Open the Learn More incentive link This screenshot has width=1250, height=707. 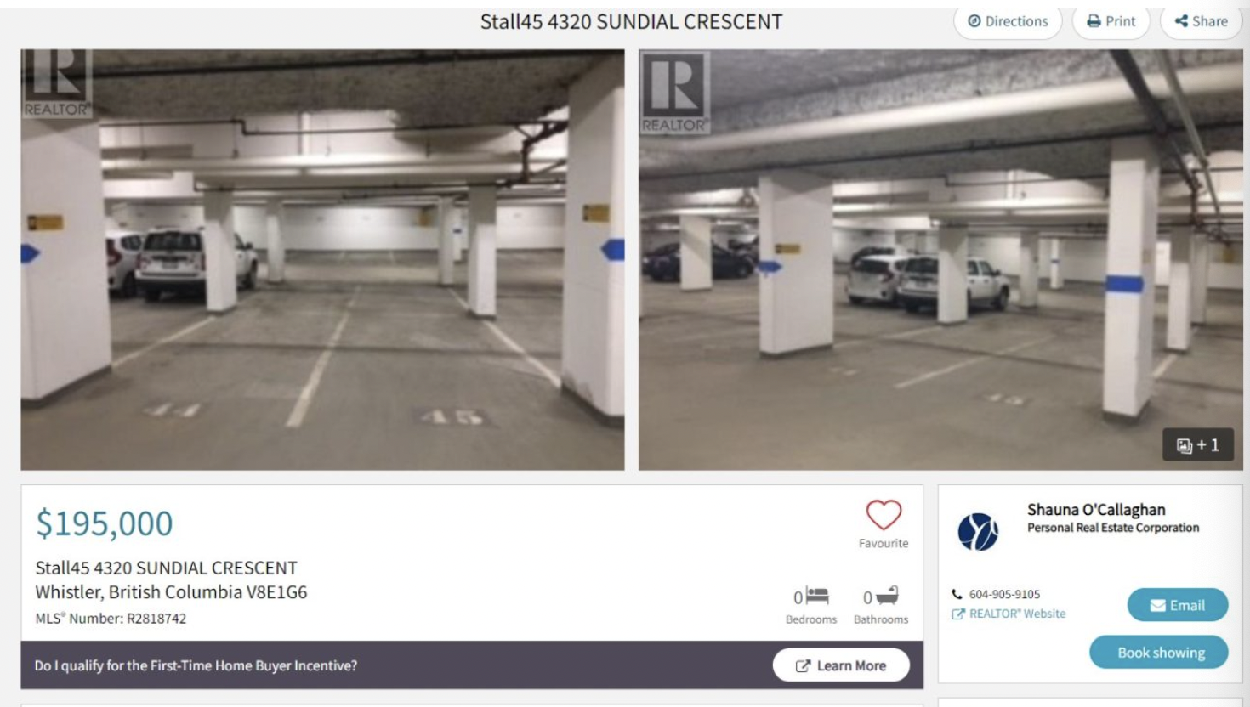click(842, 665)
